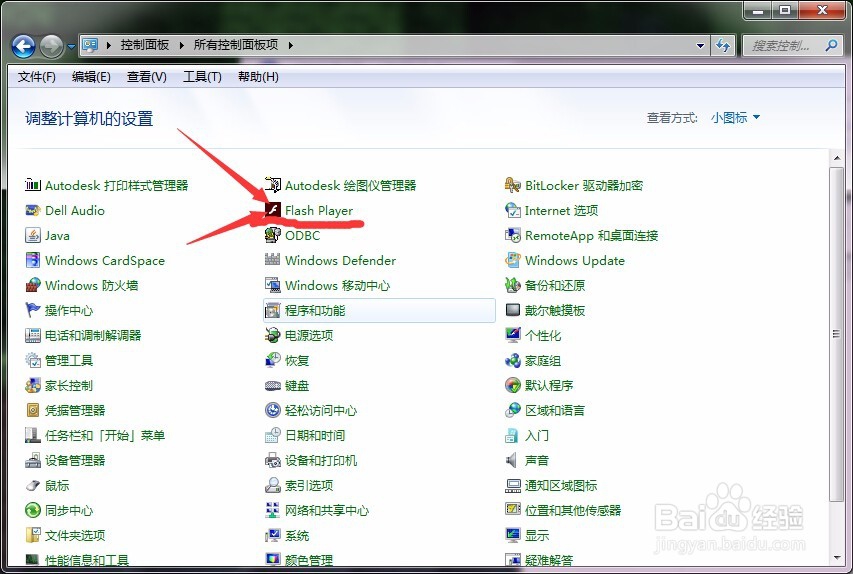Click the scrollbar up arrow
Viewport: 853px width, 574px height.
coord(836,158)
